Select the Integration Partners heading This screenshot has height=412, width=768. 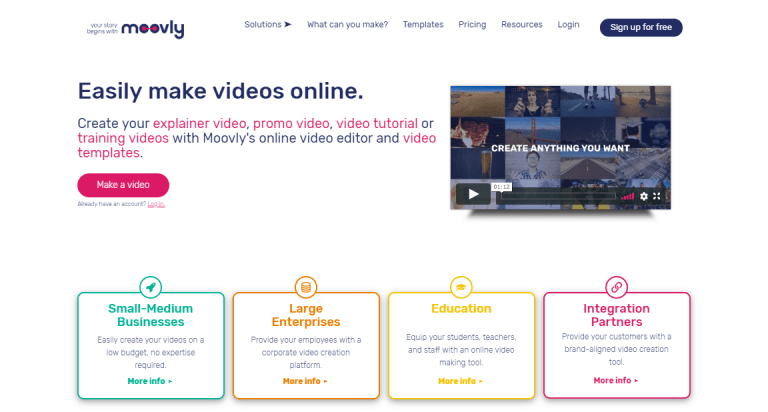click(x=616, y=315)
